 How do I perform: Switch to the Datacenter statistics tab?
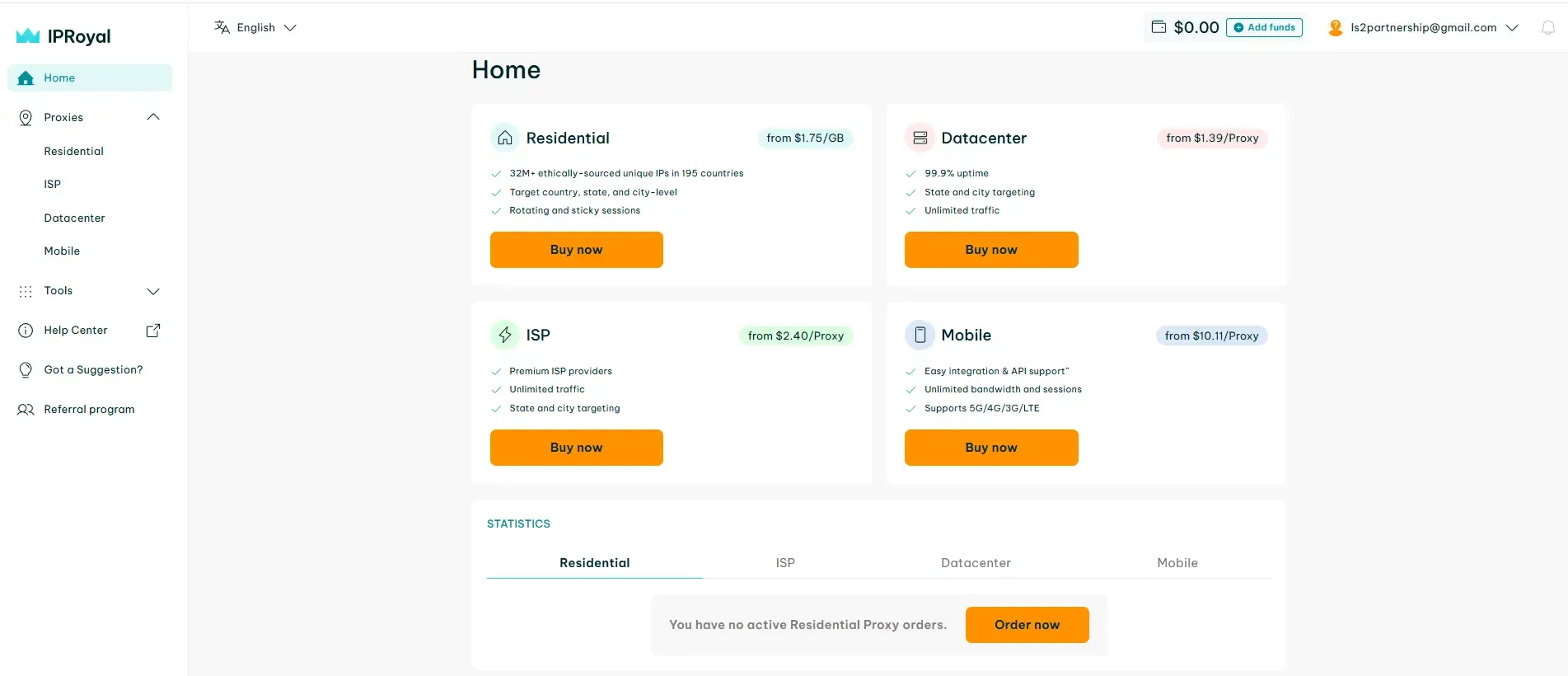(x=976, y=562)
